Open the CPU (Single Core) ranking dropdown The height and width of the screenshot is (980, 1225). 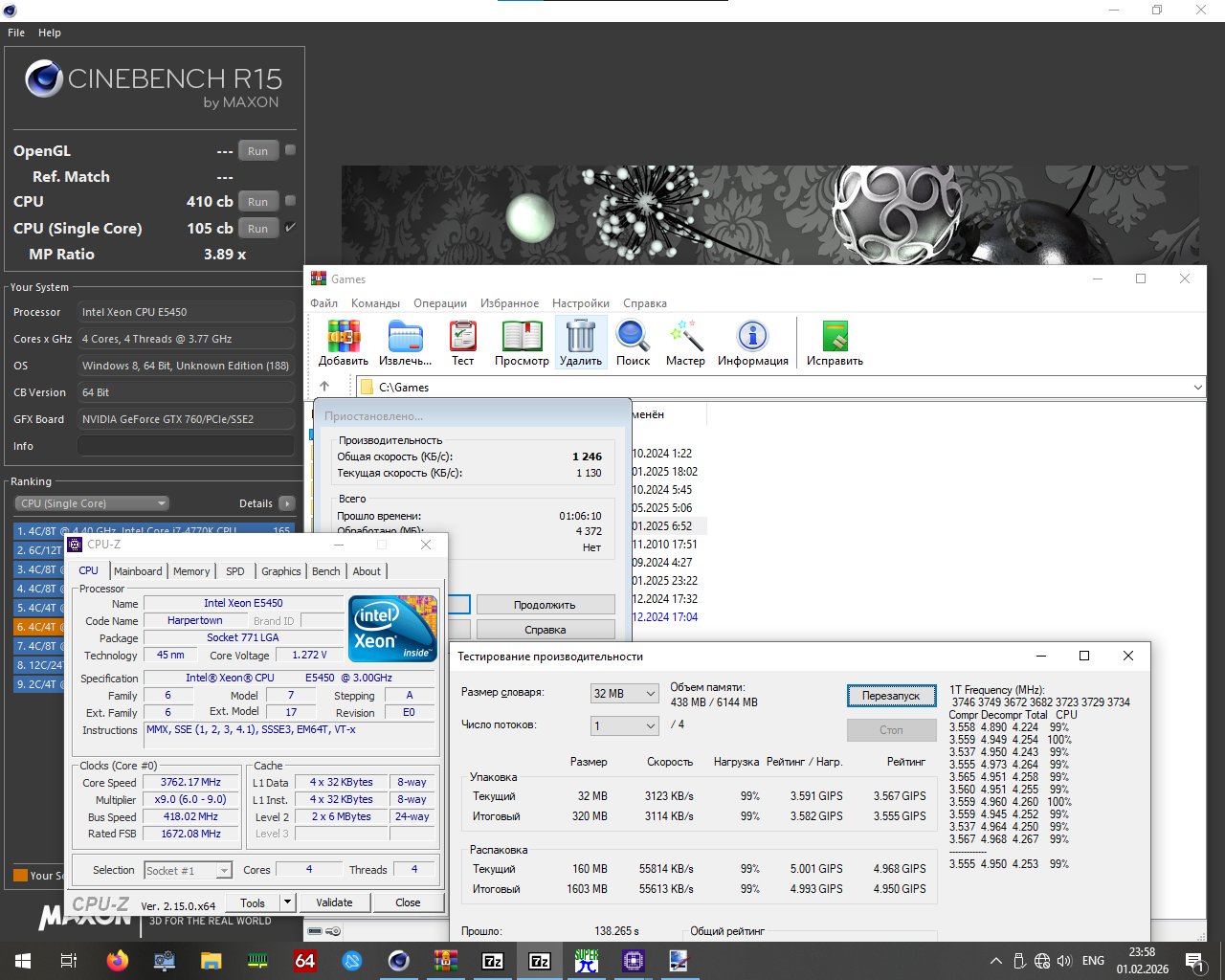[92, 503]
